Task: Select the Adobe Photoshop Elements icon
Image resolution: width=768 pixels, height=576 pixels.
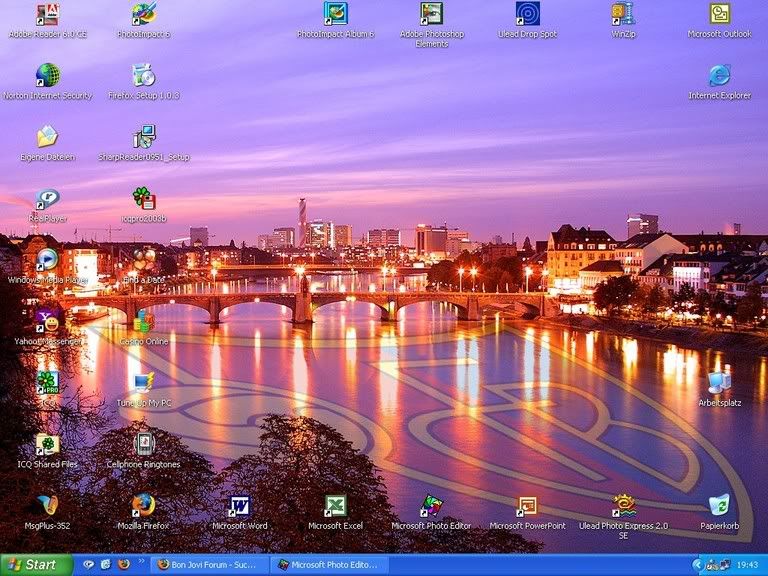Action: coord(431,14)
